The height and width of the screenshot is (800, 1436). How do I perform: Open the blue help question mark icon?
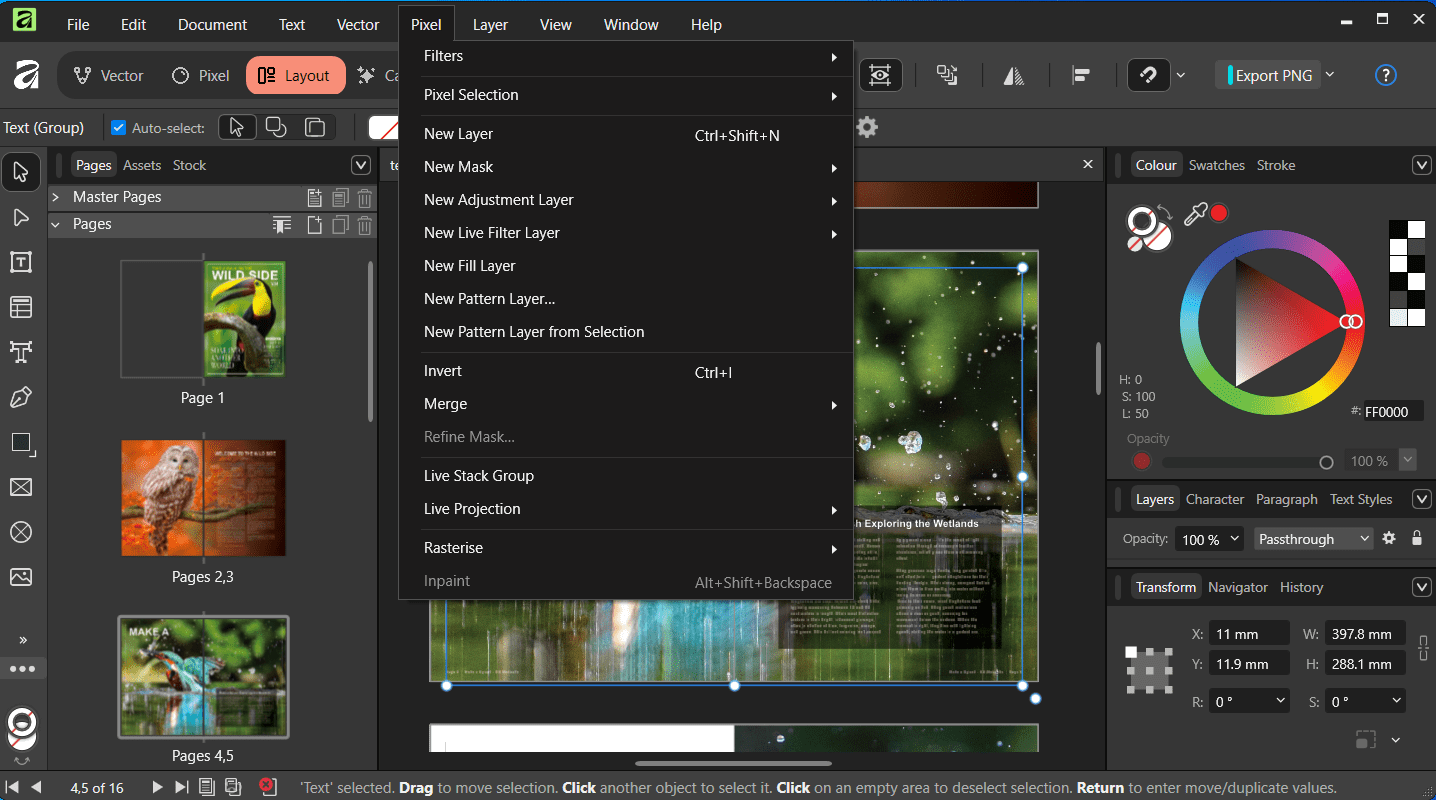click(1385, 75)
